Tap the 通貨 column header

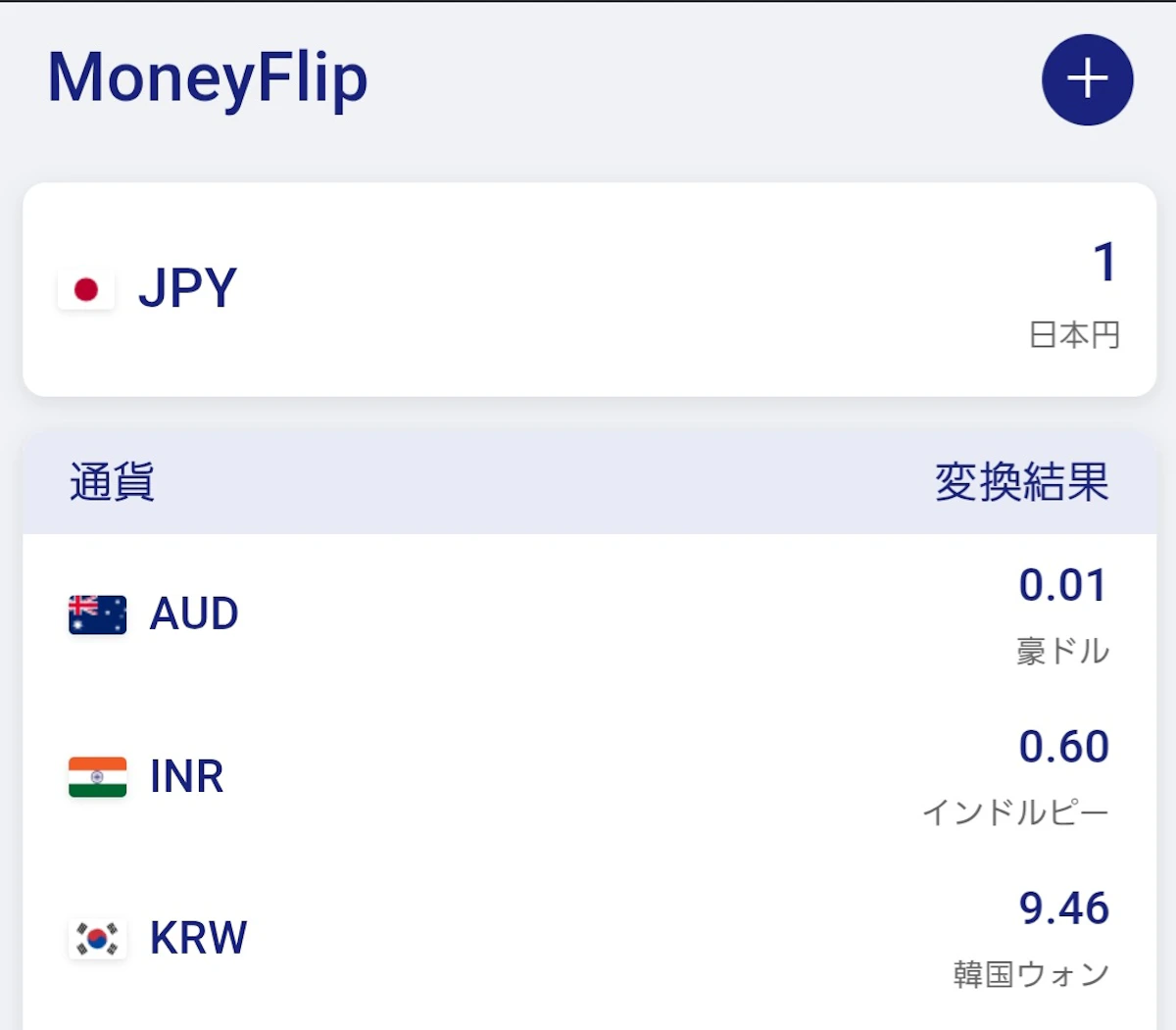click(x=112, y=482)
